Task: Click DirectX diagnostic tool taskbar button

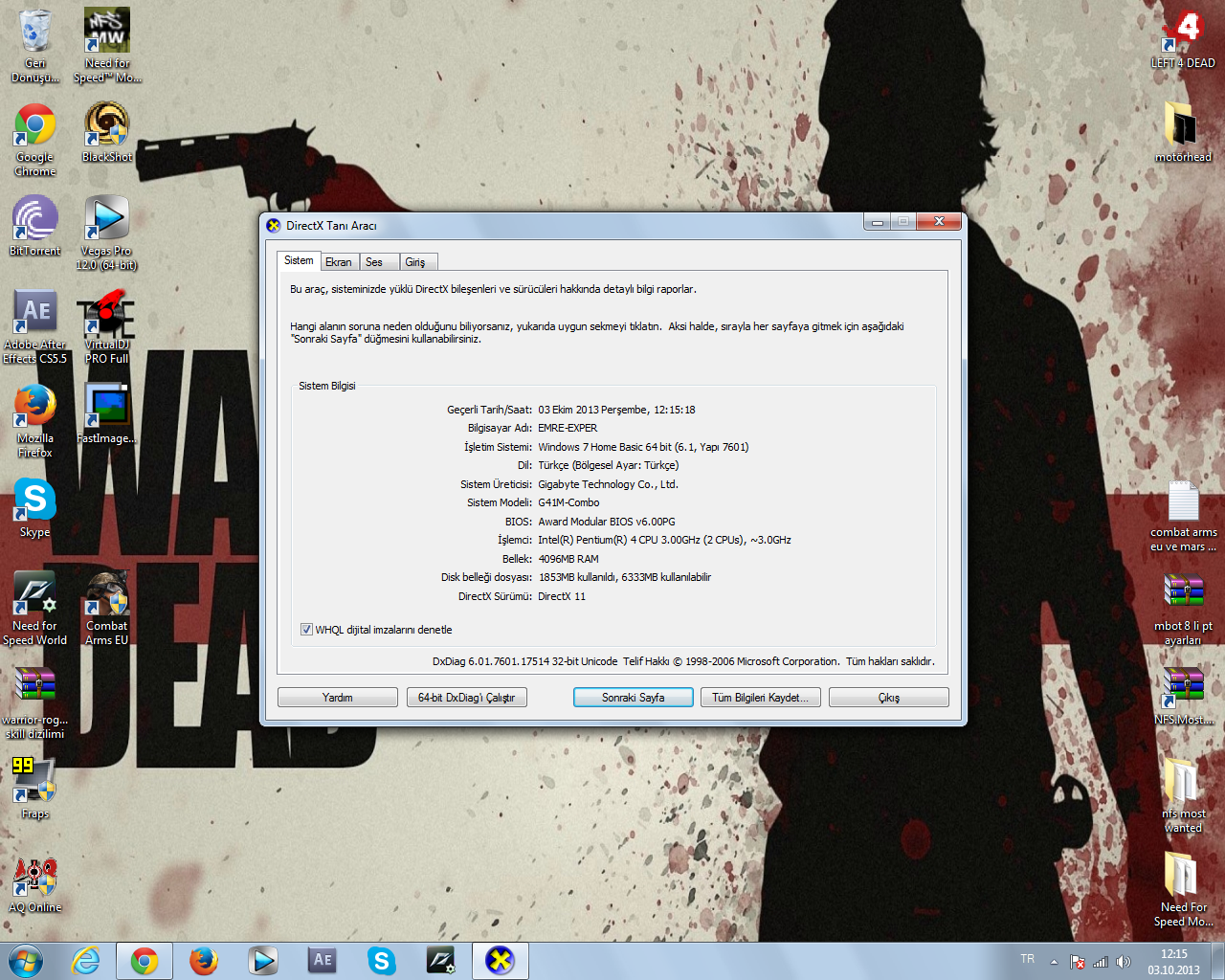Action: pyautogui.click(x=501, y=960)
